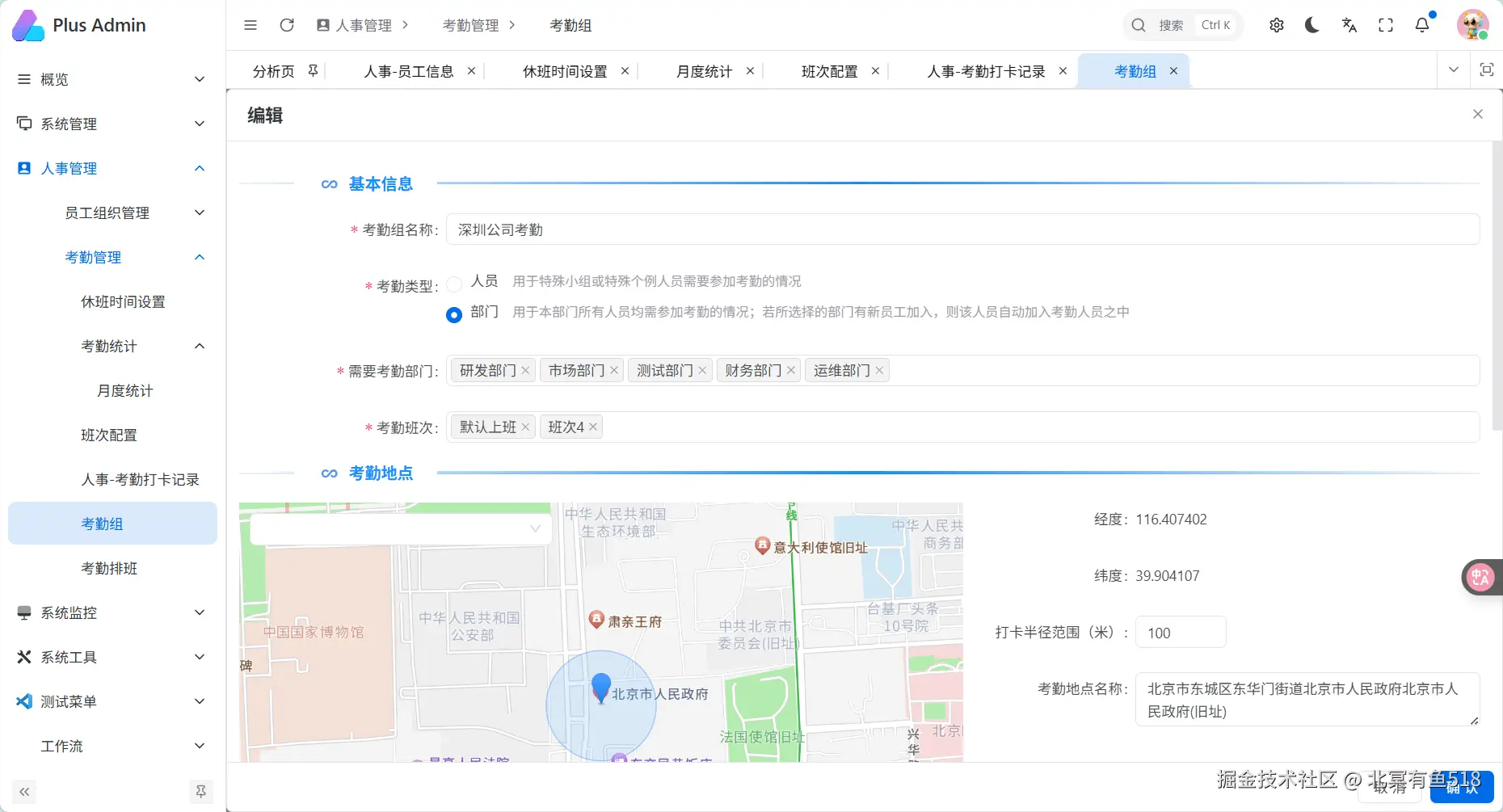Remove 默认上班 shift tag
The width and height of the screenshot is (1503, 812).
(x=525, y=427)
